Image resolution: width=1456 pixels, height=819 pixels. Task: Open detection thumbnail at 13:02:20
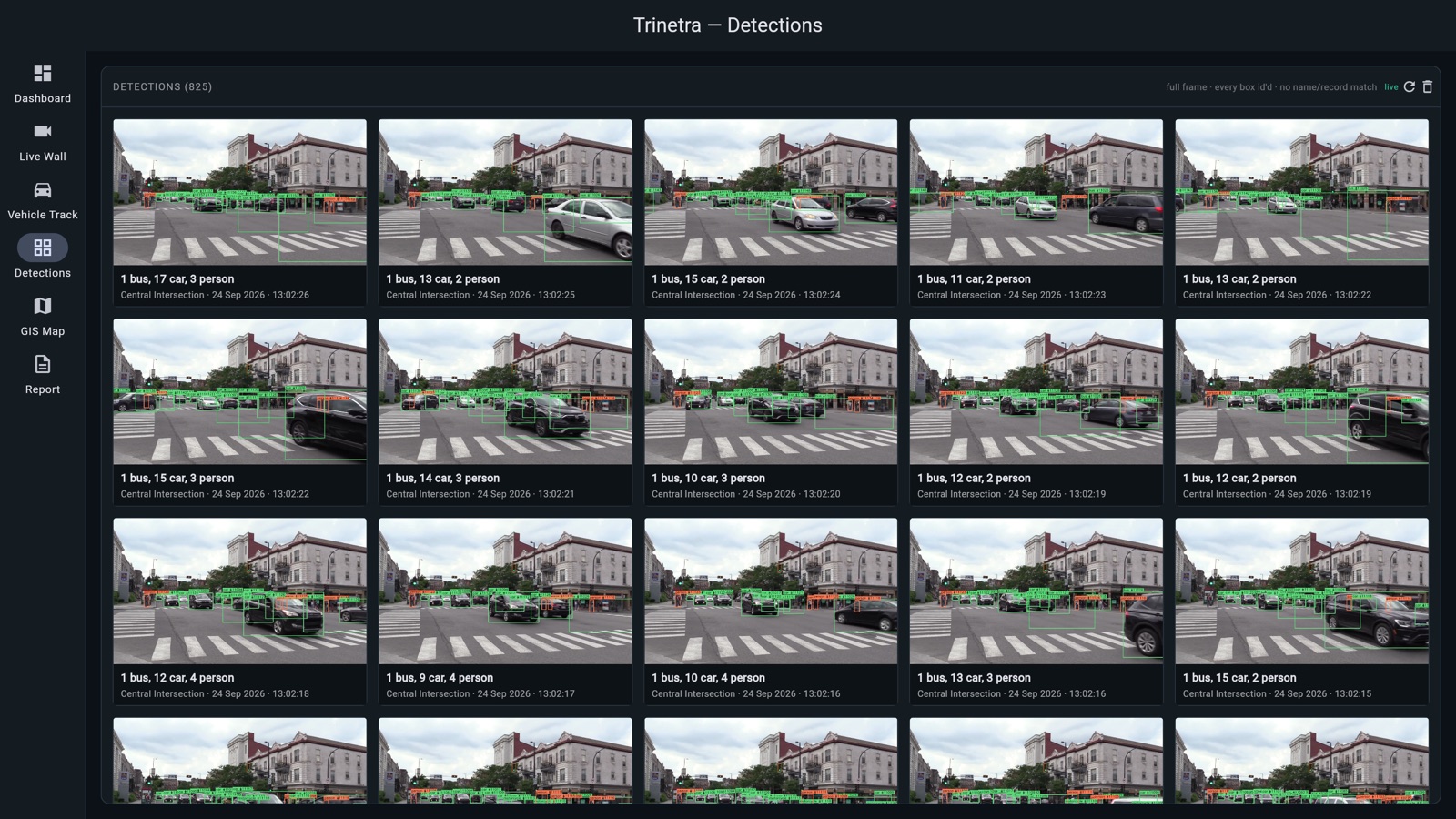[771, 391]
